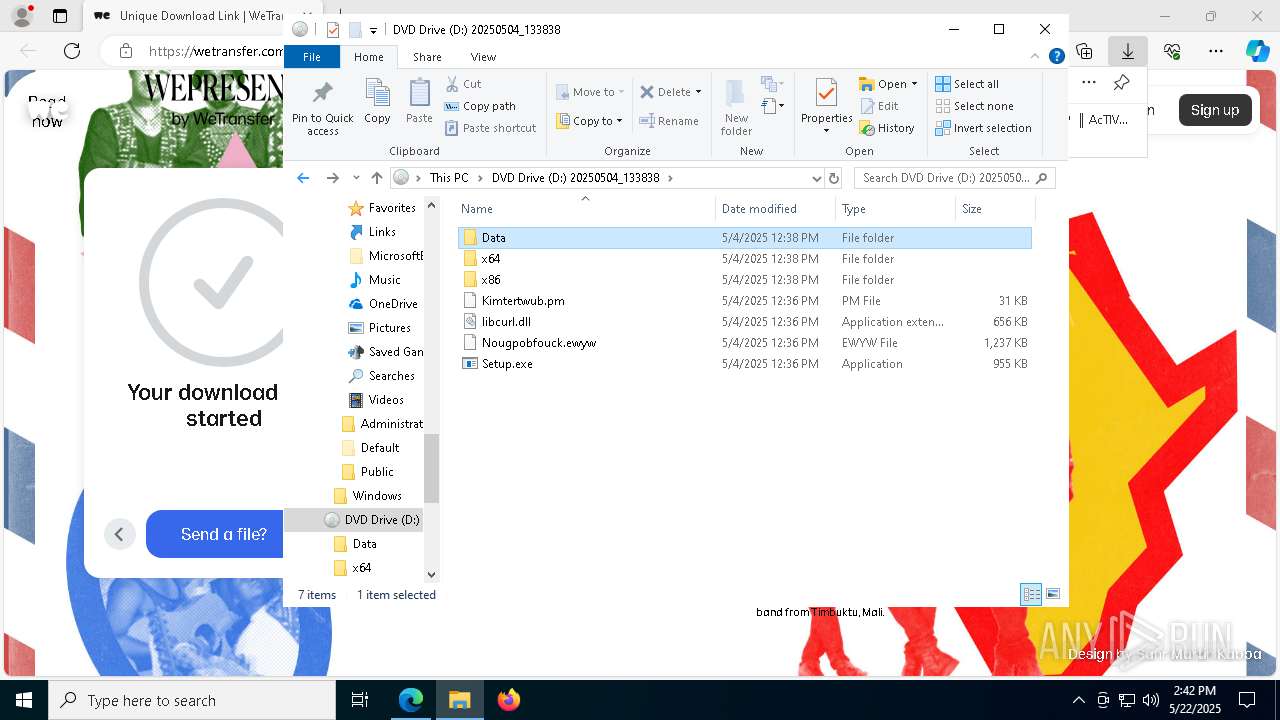
Task: Go up one folder level
Action: [377, 178]
